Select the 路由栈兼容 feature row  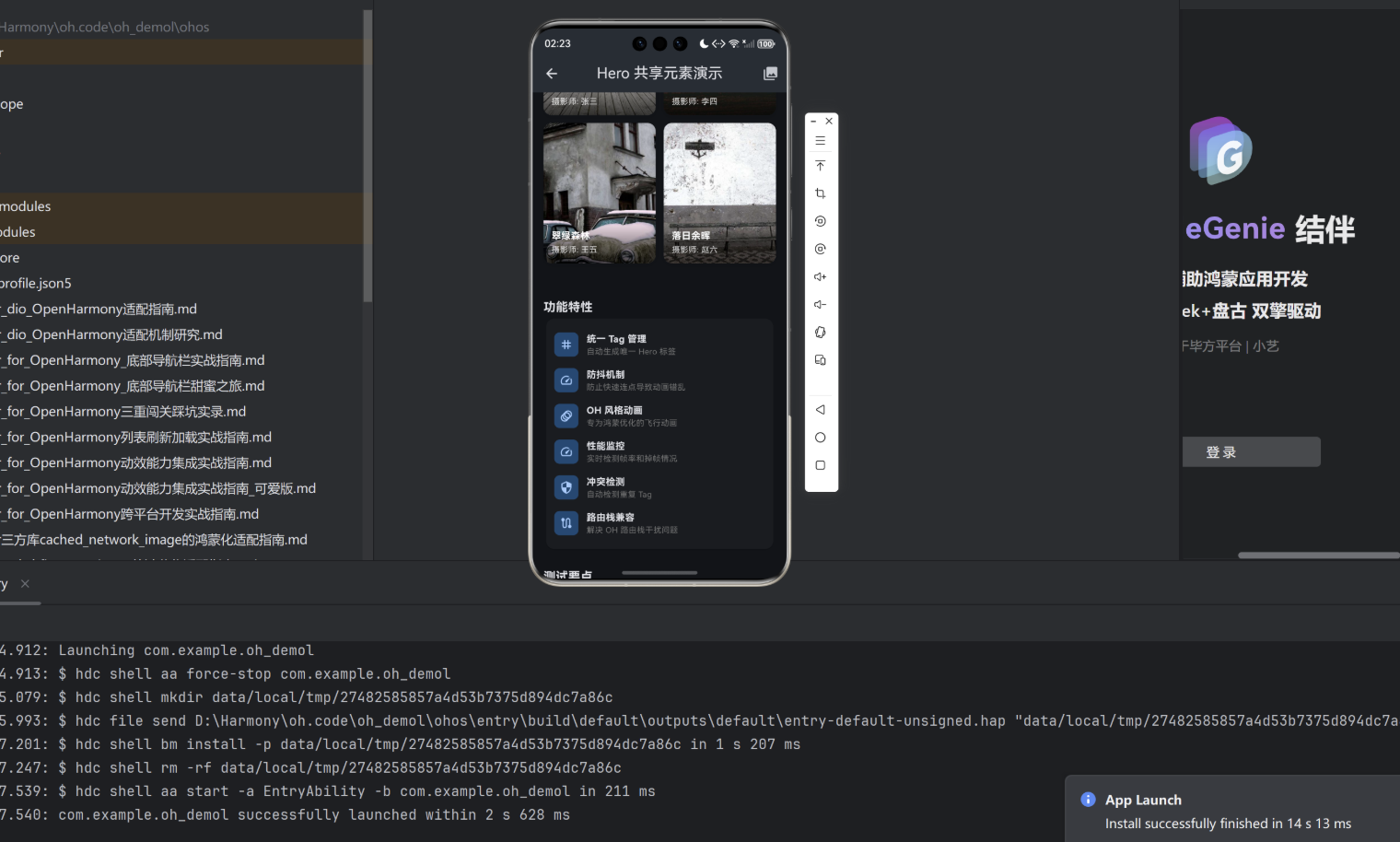coord(659,523)
